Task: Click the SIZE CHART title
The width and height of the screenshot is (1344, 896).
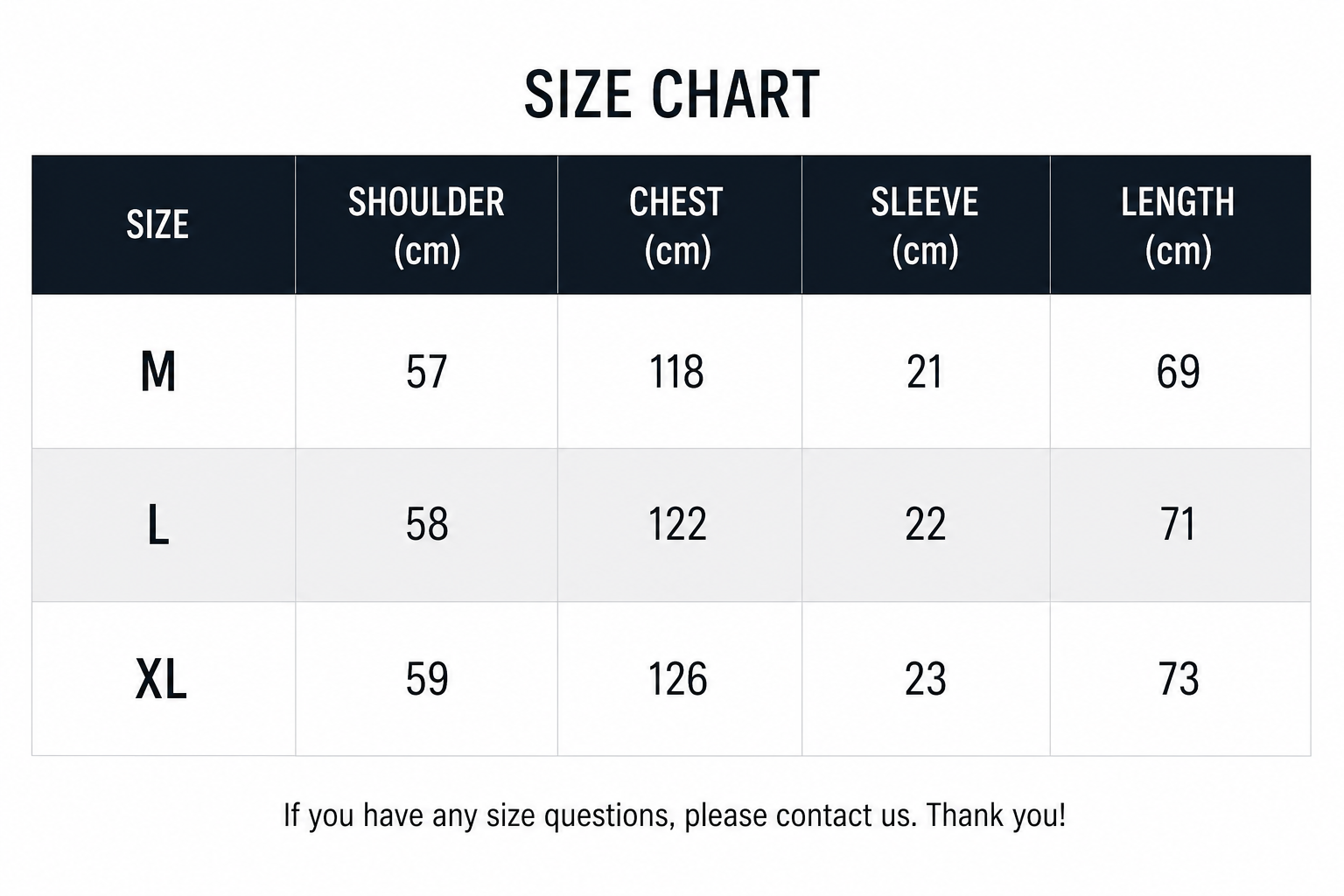Action: (671, 94)
